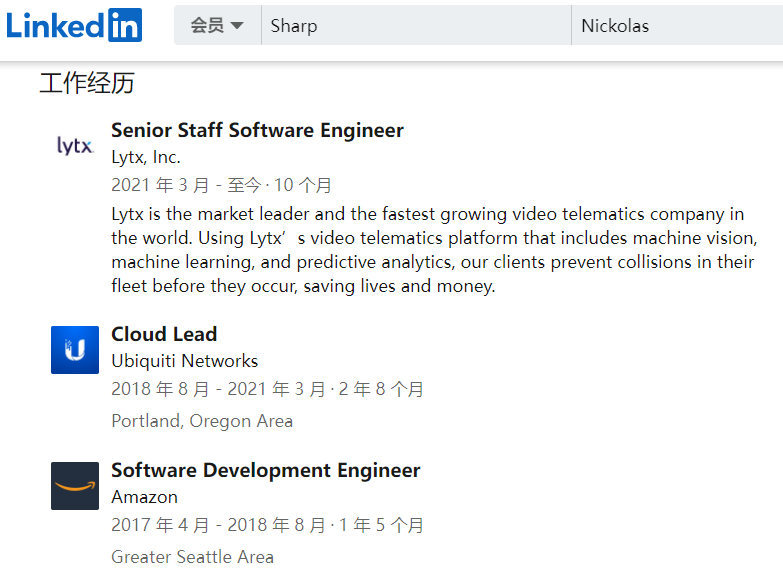
Task: Select the Amazon company logo
Action: [x=75, y=486]
